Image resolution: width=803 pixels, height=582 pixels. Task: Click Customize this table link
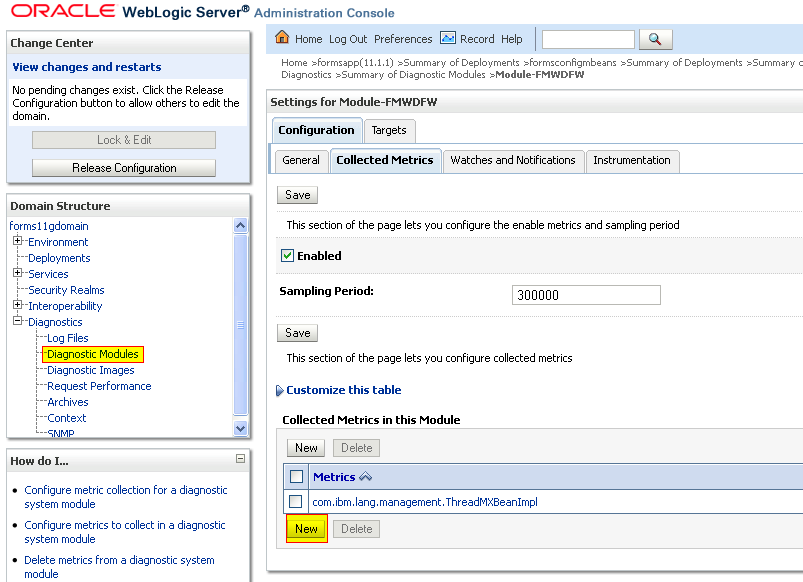pos(344,390)
